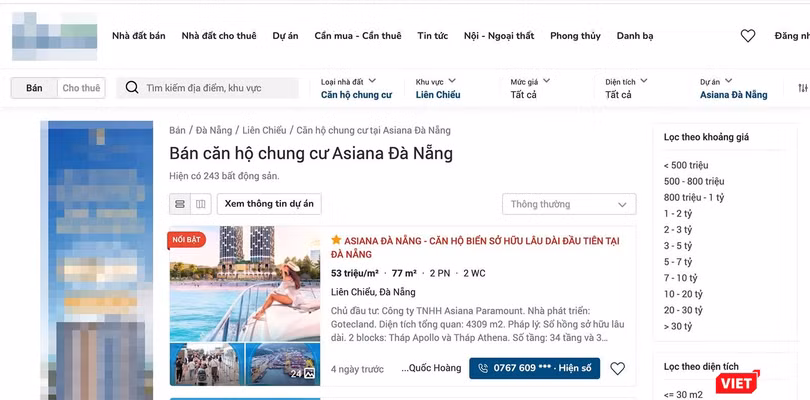Open Cần mua - Cần thuê menu
Screen dimensions: 810x400
click(358, 36)
